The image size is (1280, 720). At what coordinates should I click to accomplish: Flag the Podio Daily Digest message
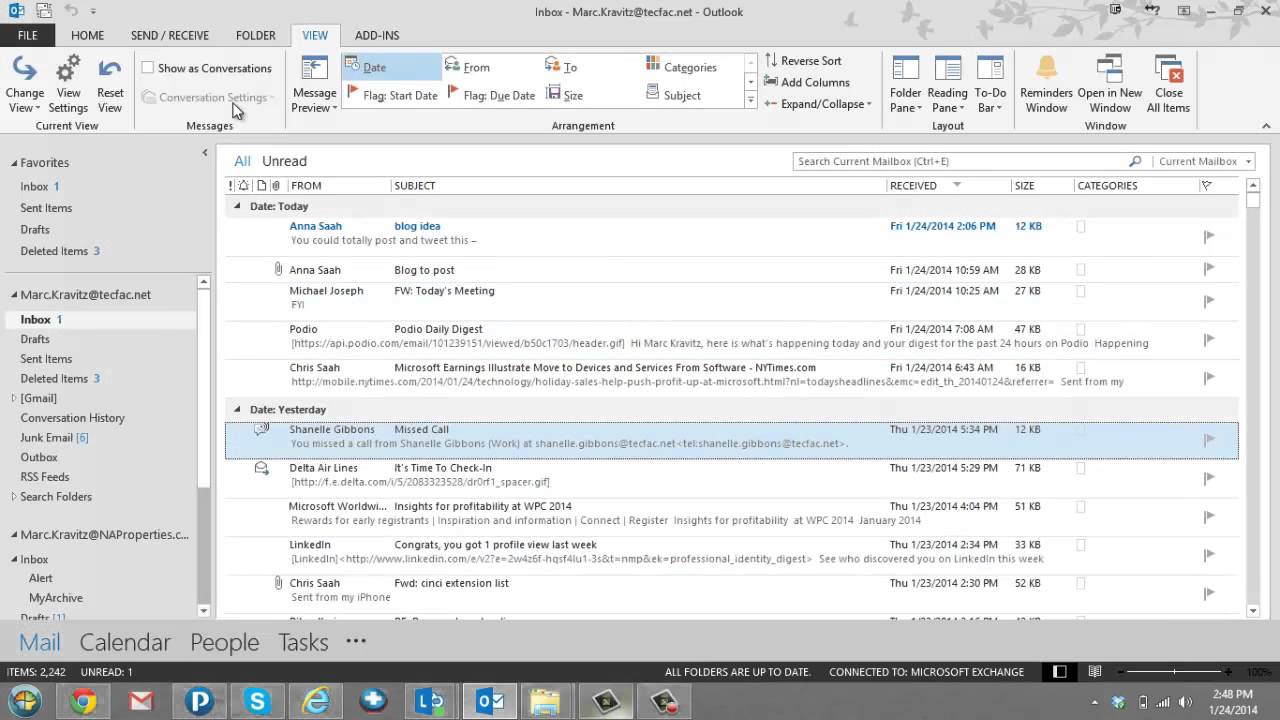(x=1209, y=339)
